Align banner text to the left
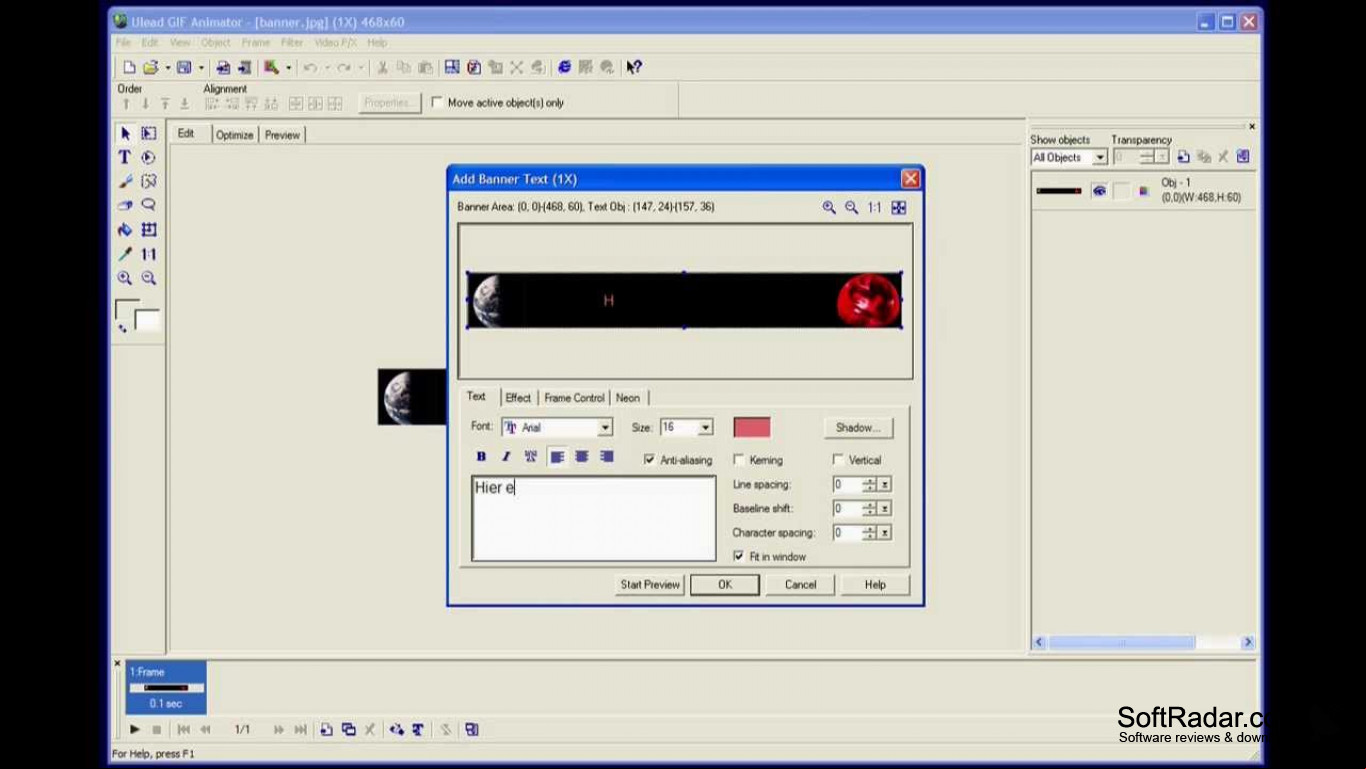 [557, 457]
